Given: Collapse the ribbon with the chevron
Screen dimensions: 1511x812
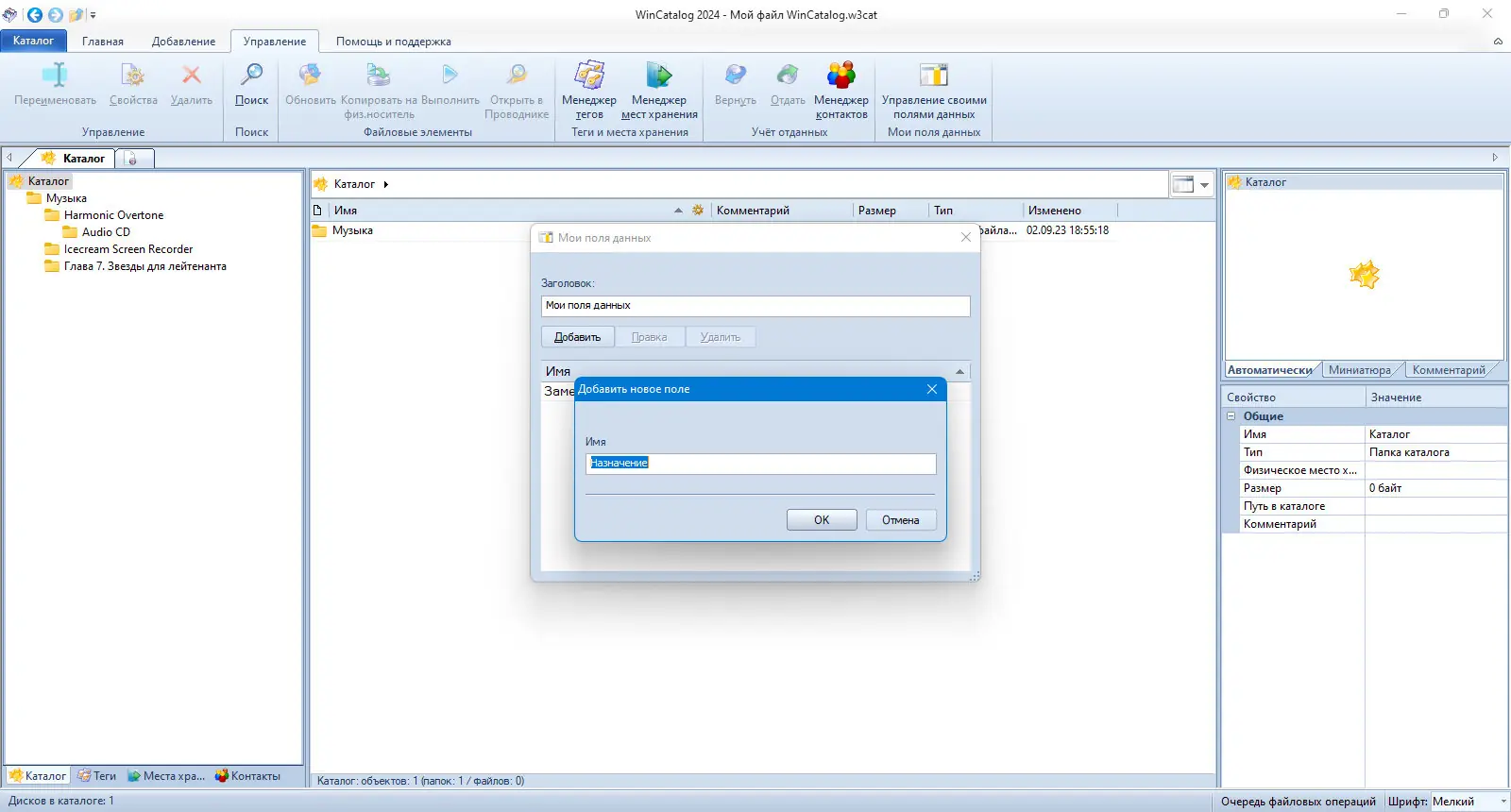Looking at the screenshot, I should [x=1498, y=42].
